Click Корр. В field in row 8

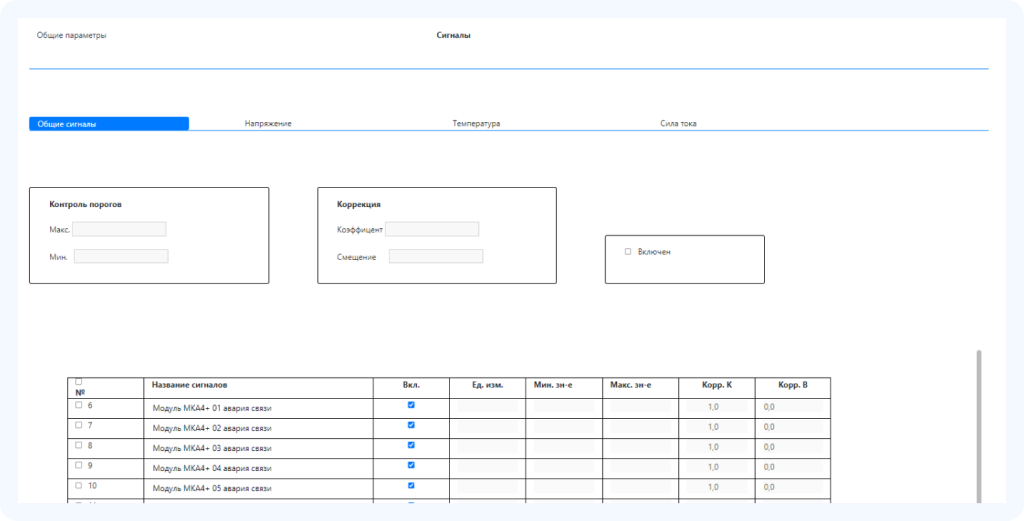pos(793,447)
